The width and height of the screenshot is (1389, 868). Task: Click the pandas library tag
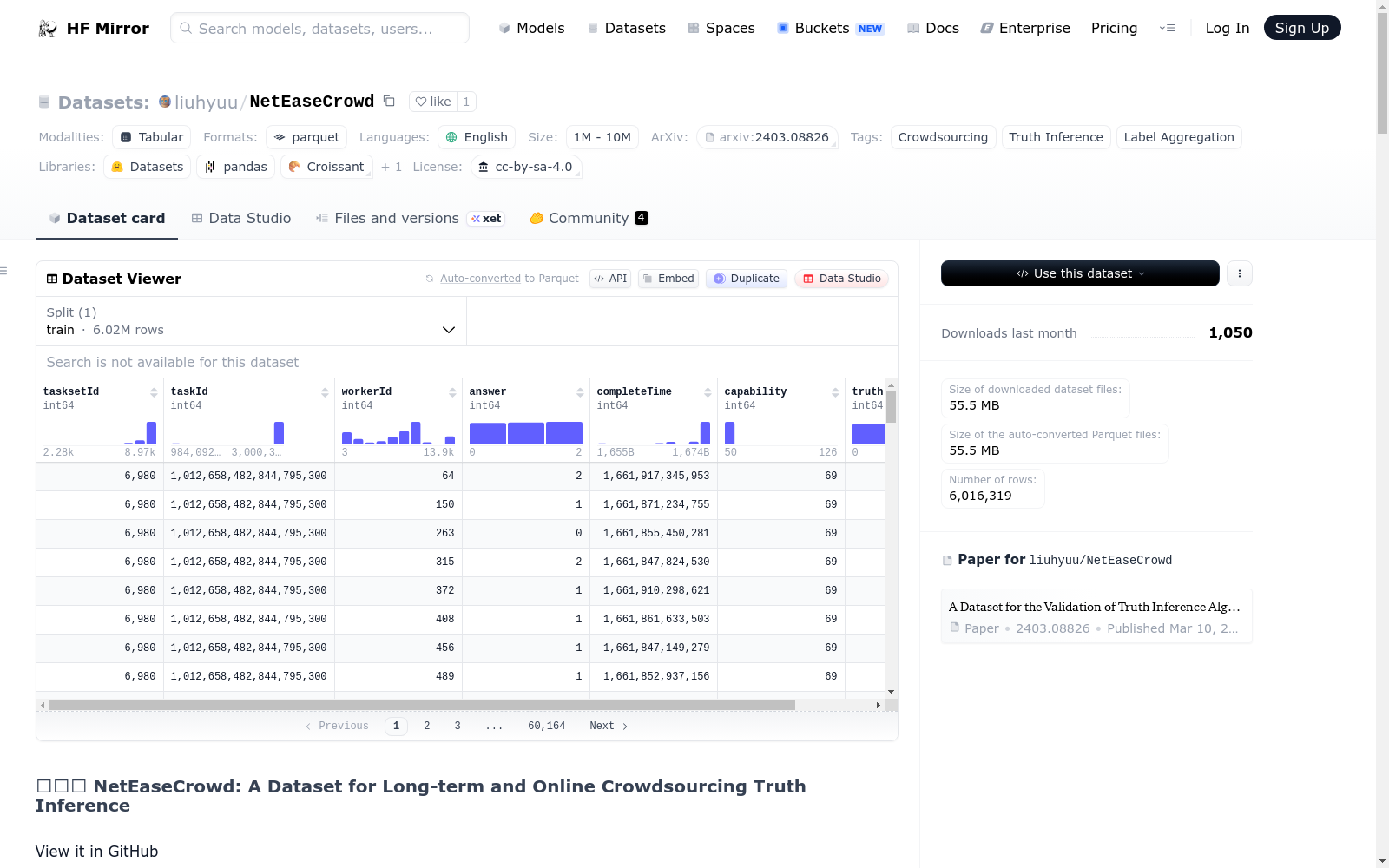tap(236, 167)
